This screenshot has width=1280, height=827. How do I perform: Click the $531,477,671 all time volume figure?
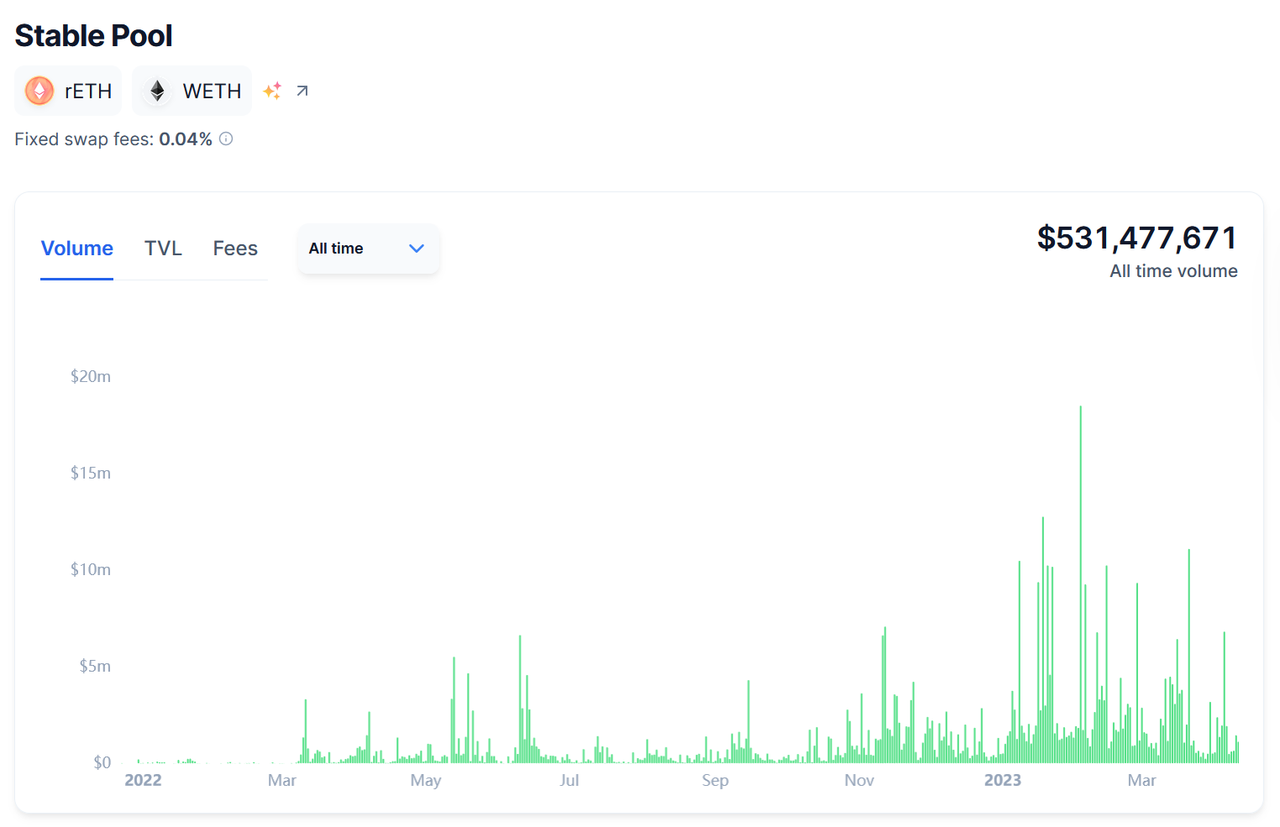(1137, 238)
